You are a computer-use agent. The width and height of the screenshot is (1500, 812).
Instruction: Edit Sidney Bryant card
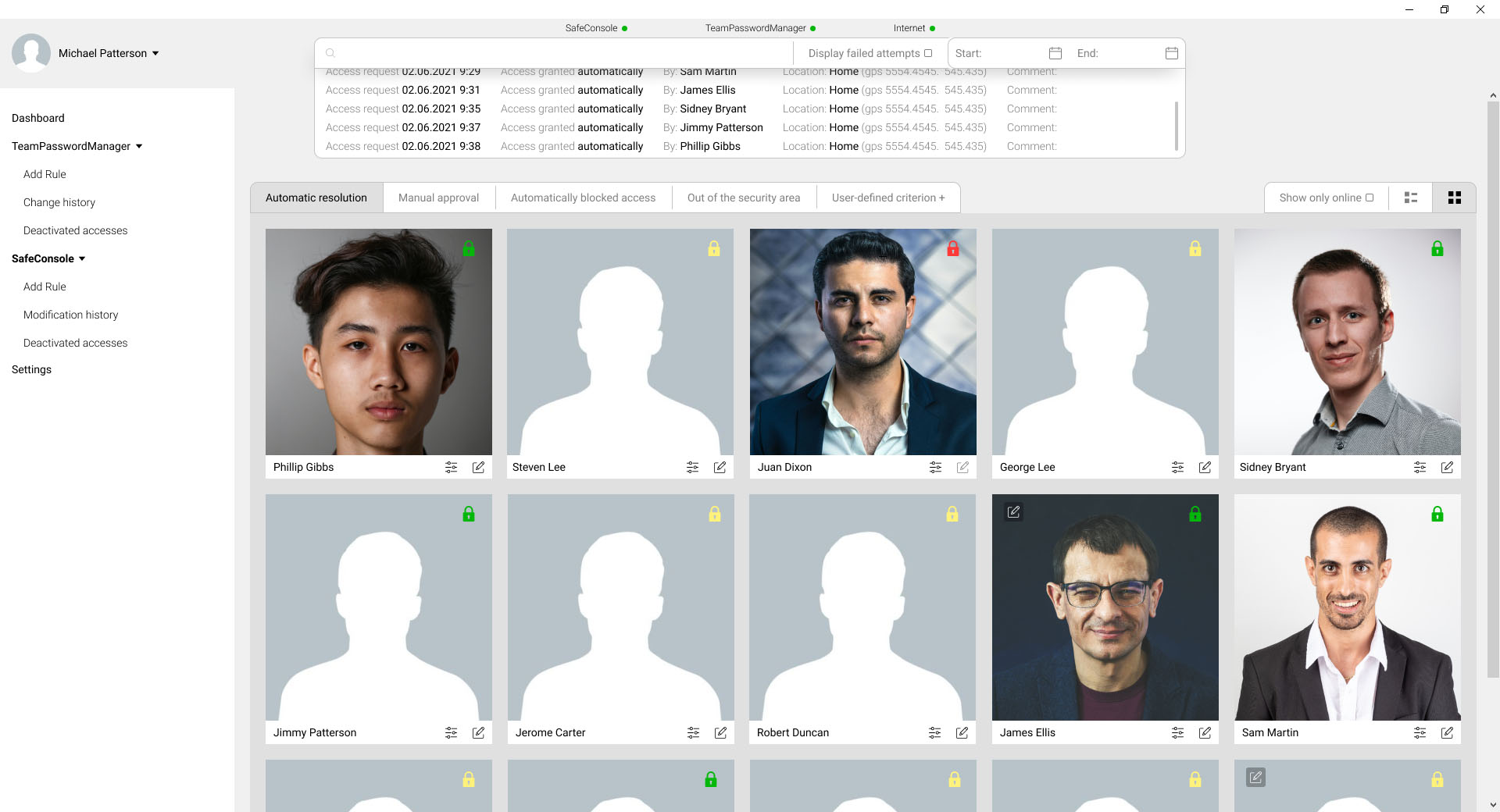pos(1448,467)
